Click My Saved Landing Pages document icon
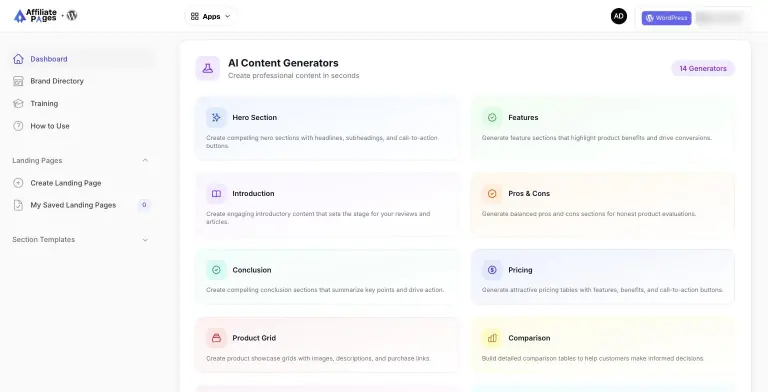 [x=18, y=205]
